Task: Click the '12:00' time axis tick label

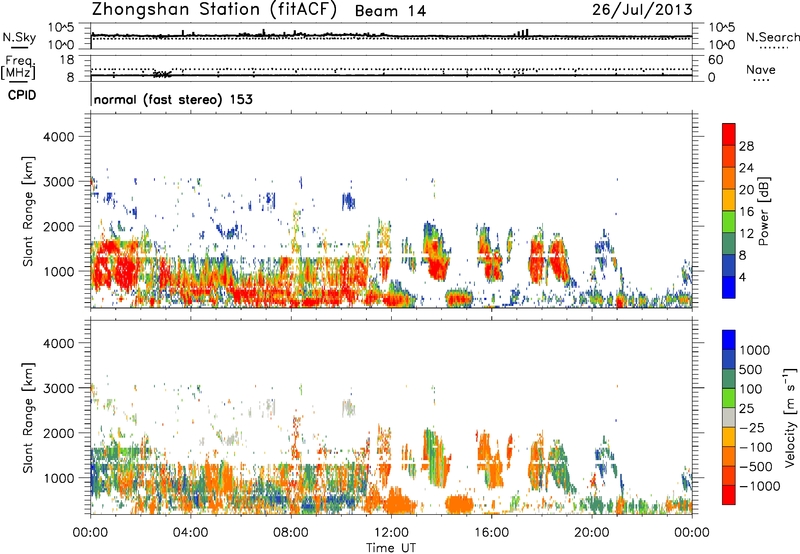Action: [x=391, y=533]
